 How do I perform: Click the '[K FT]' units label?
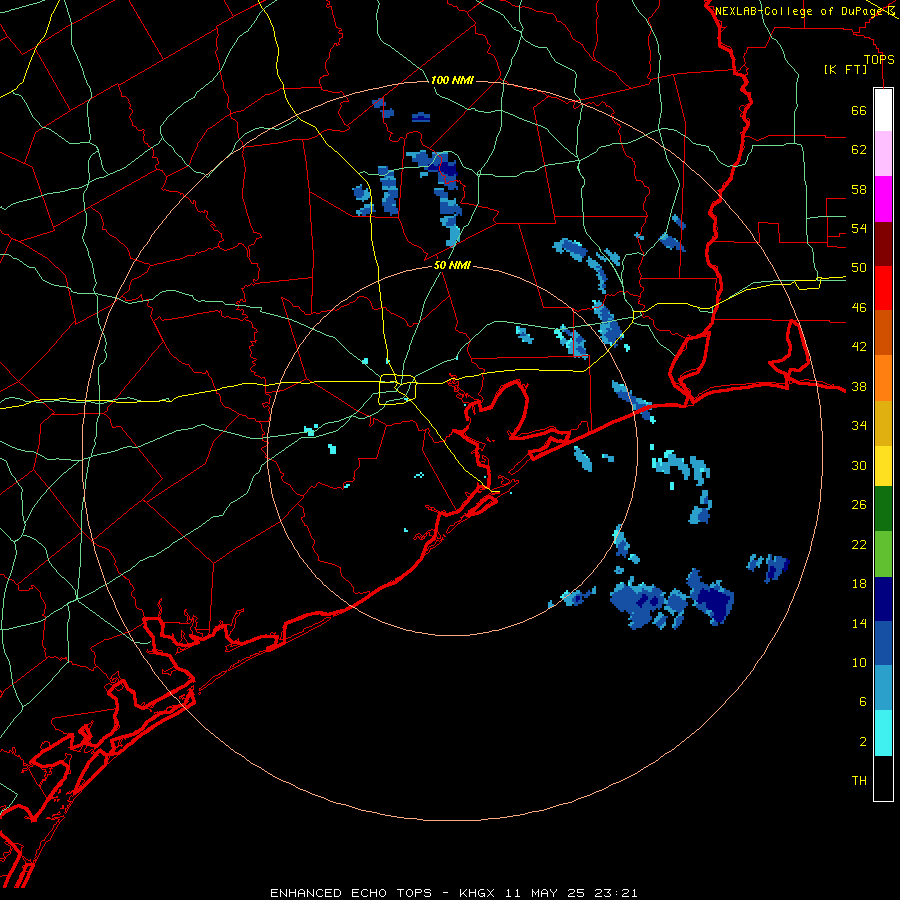pos(845,70)
